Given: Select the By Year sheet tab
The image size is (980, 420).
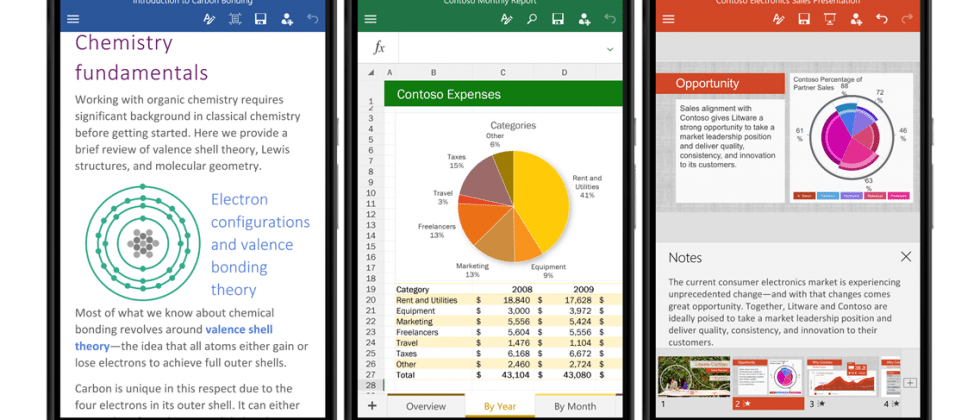Looking at the screenshot, I should coord(500,406).
